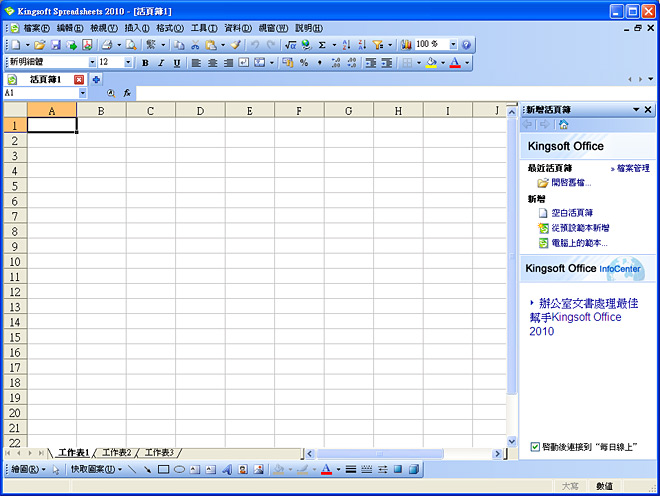
Task: Open the 插入(I) menu
Action: pyautogui.click(x=137, y=28)
